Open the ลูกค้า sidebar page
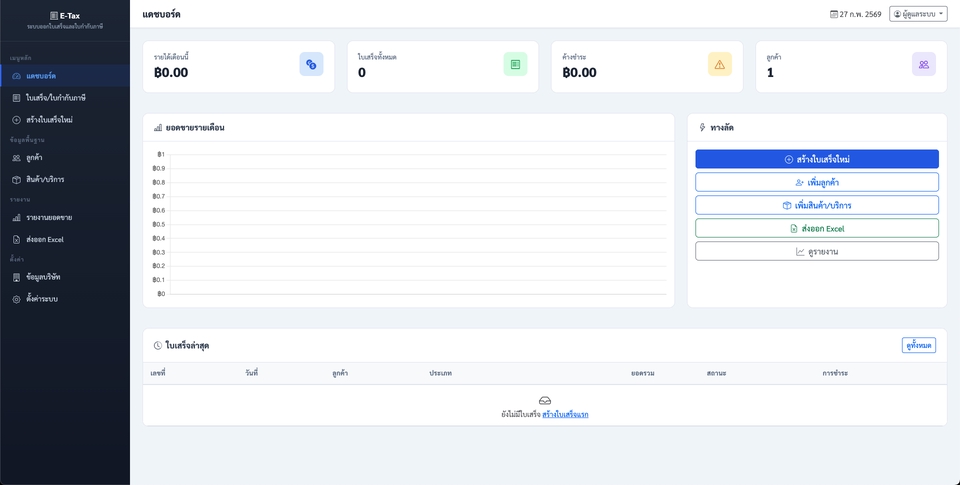 point(34,158)
